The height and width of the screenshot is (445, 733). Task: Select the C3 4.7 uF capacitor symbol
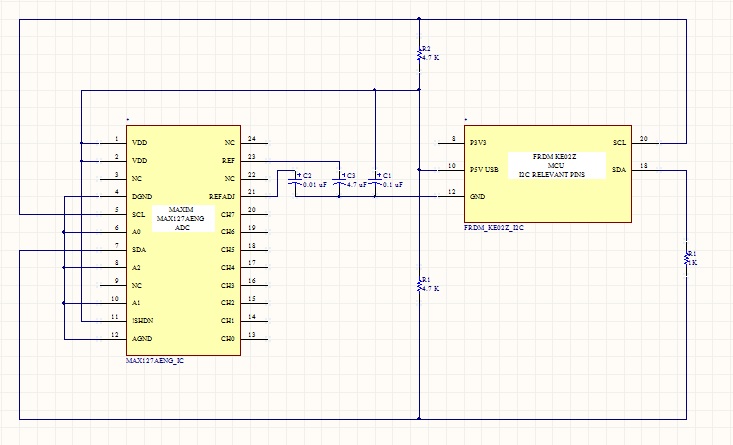point(339,180)
